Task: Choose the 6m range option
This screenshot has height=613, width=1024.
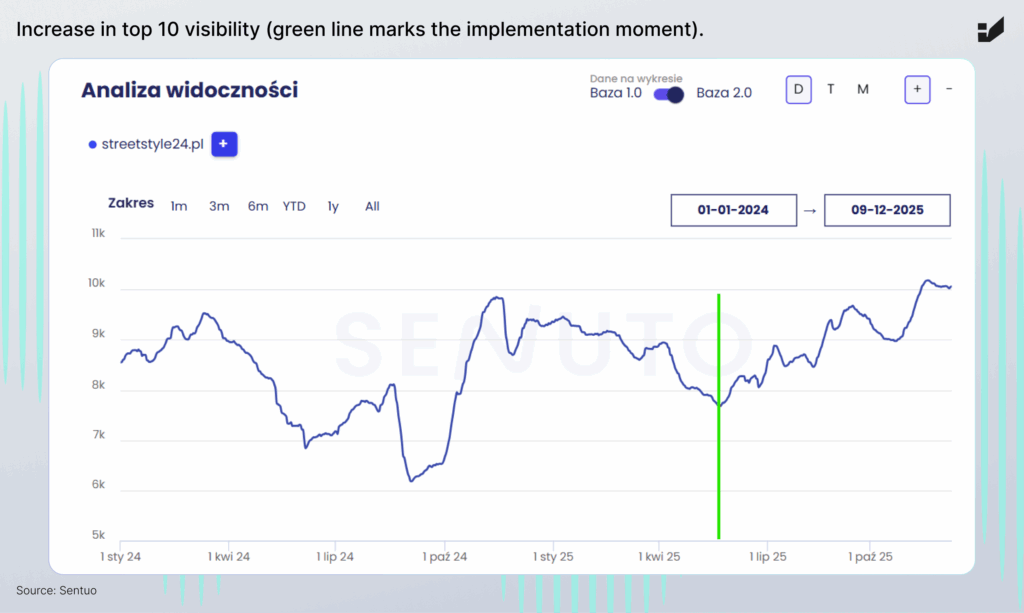Action: 258,206
